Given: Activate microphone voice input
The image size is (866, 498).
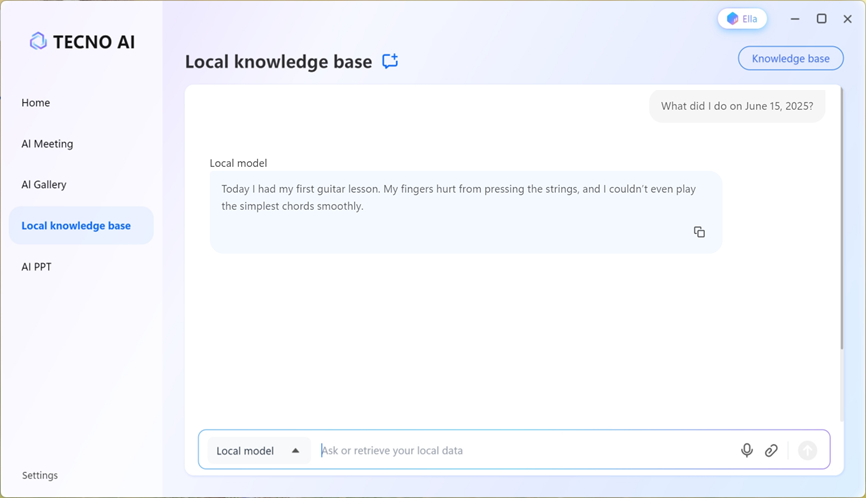Looking at the screenshot, I should 746,451.
